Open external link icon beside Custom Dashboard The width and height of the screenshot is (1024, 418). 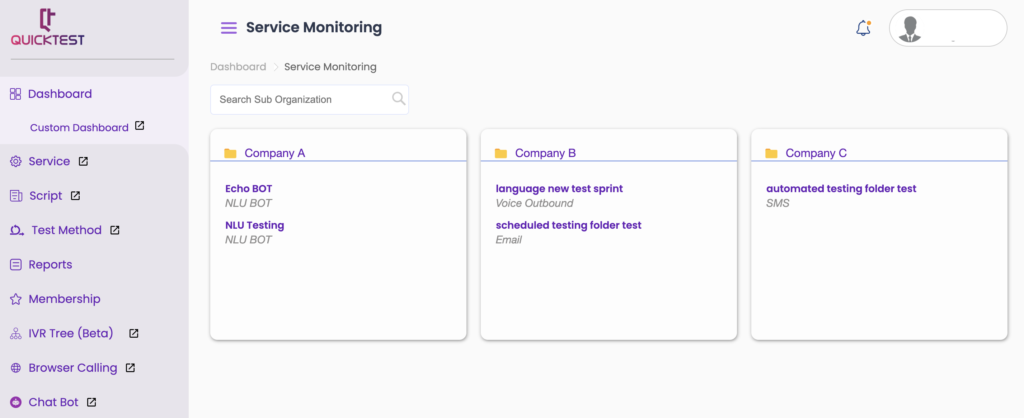tap(140, 127)
